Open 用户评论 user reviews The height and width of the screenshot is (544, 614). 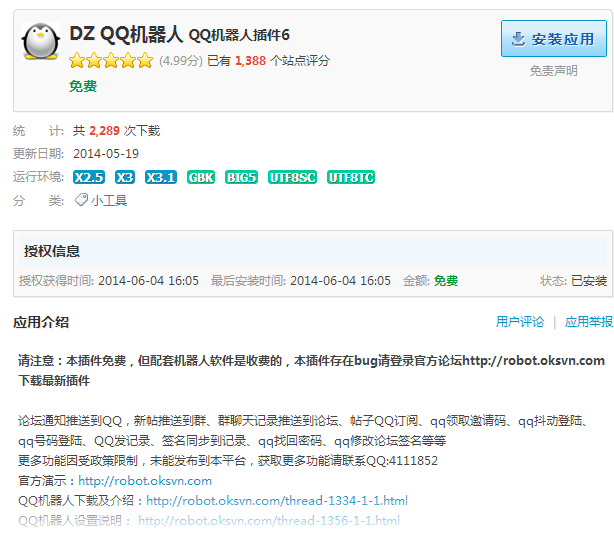click(520, 322)
